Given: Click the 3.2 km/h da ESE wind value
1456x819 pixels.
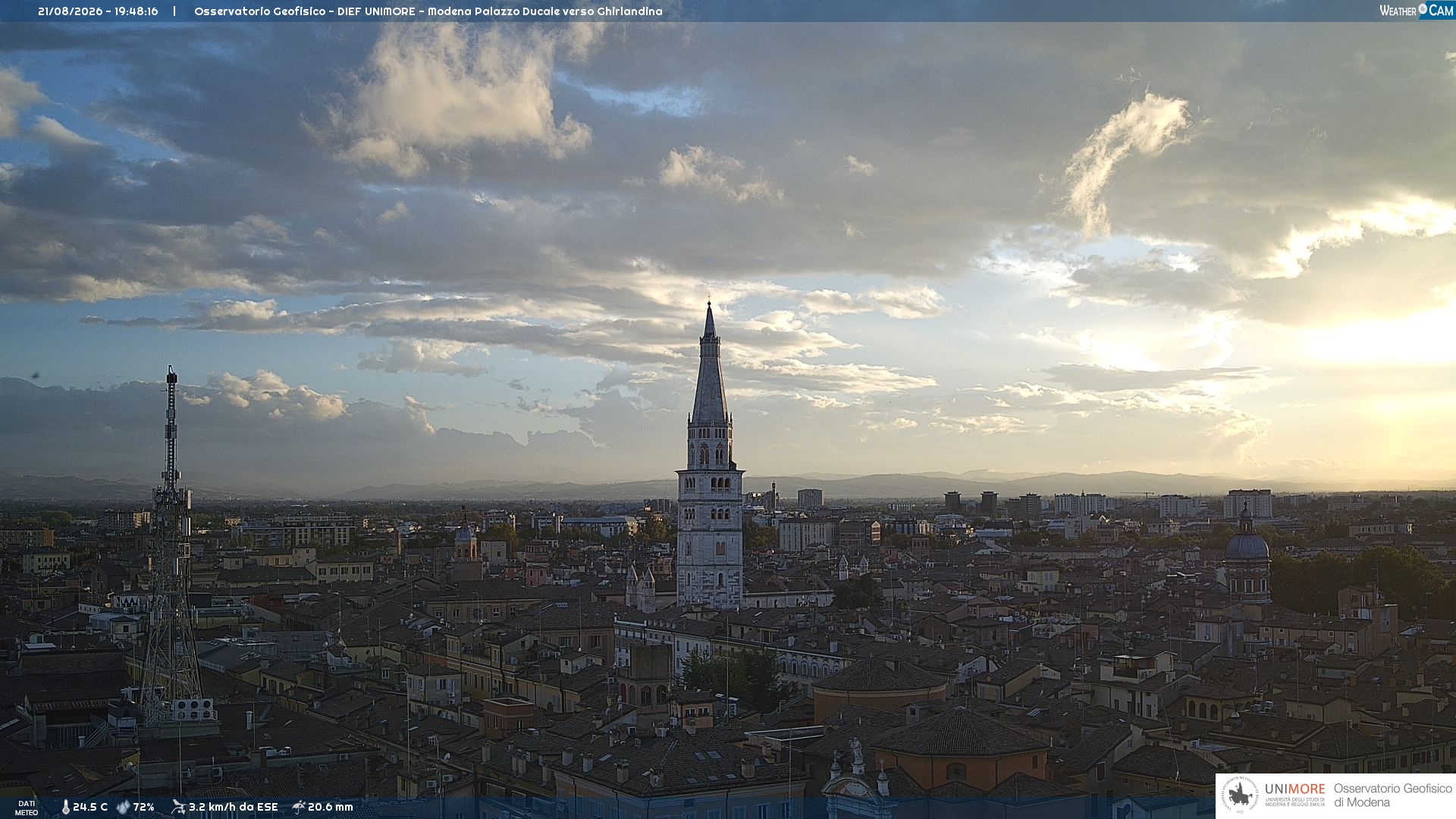Looking at the screenshot, I should coord(234,807).
